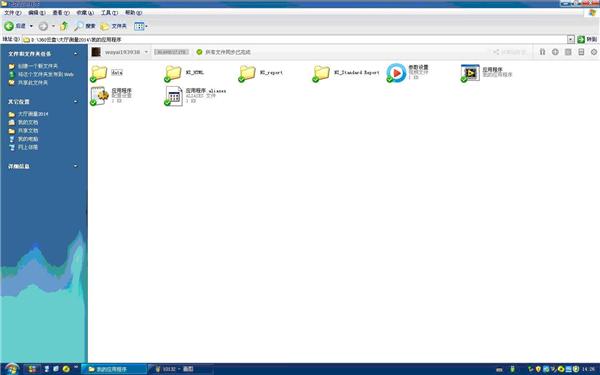Screen dimensions: 600x375
Task: Collapse the Other Places panel
Action: click(75, 101)
